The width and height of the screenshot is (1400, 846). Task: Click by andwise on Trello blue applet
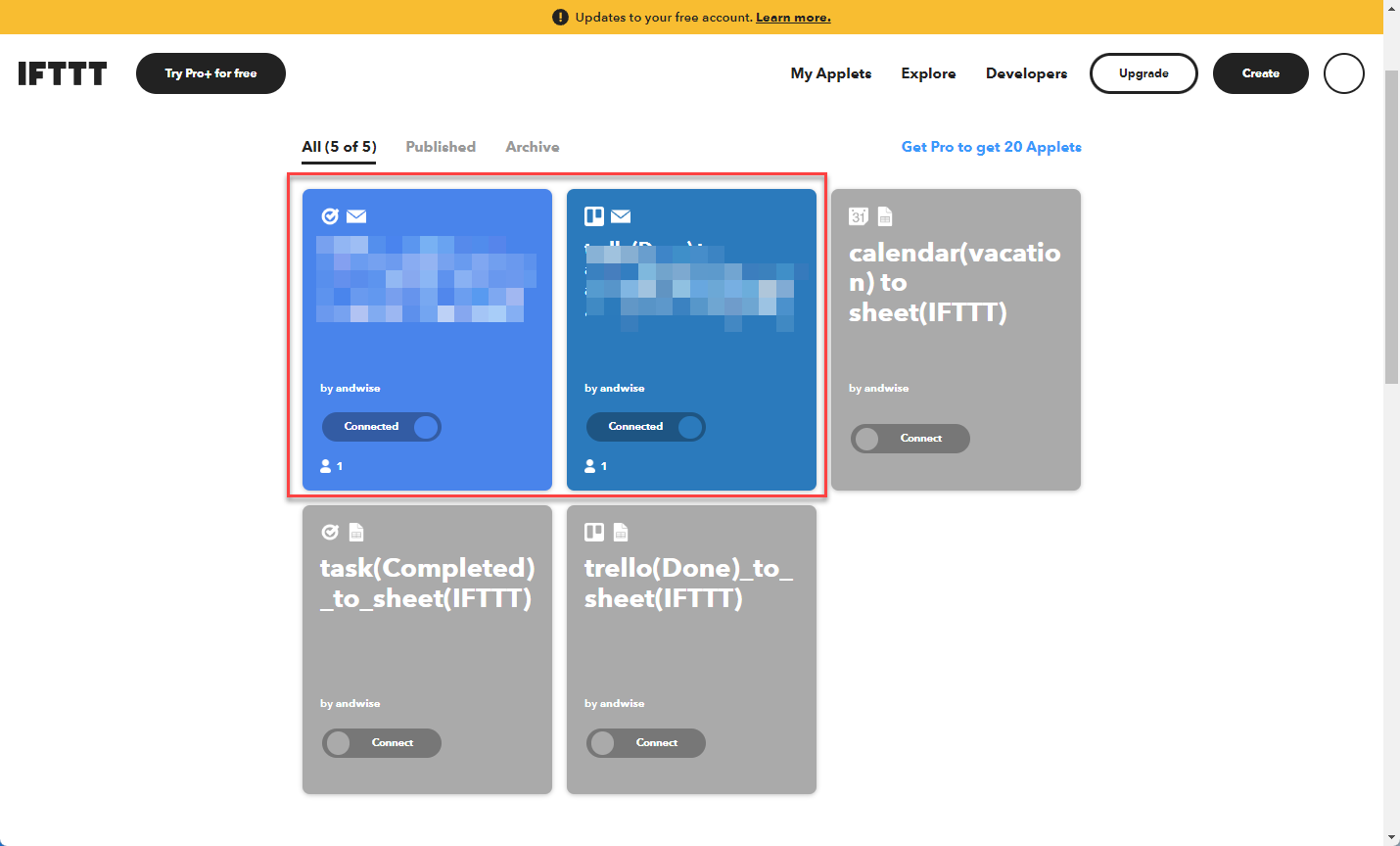point(614,389)
